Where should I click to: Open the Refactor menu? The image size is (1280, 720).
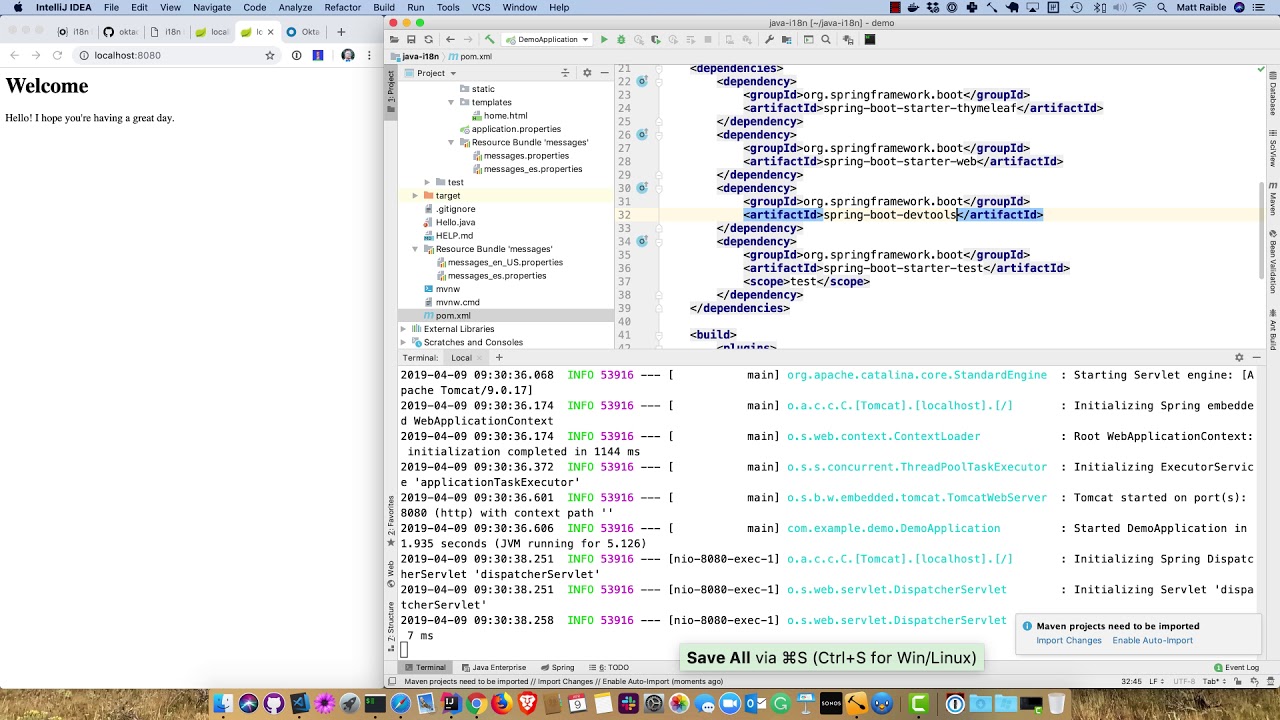pyautogui.click(x=342, y=7)
